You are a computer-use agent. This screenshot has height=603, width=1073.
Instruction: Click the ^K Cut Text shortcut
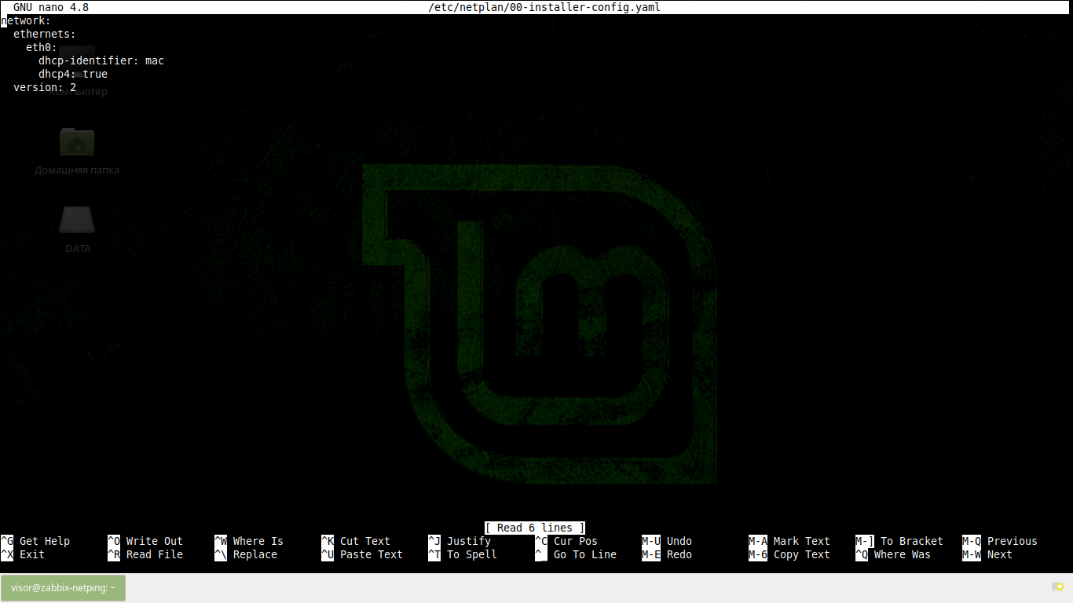click(x=355, y=541)
